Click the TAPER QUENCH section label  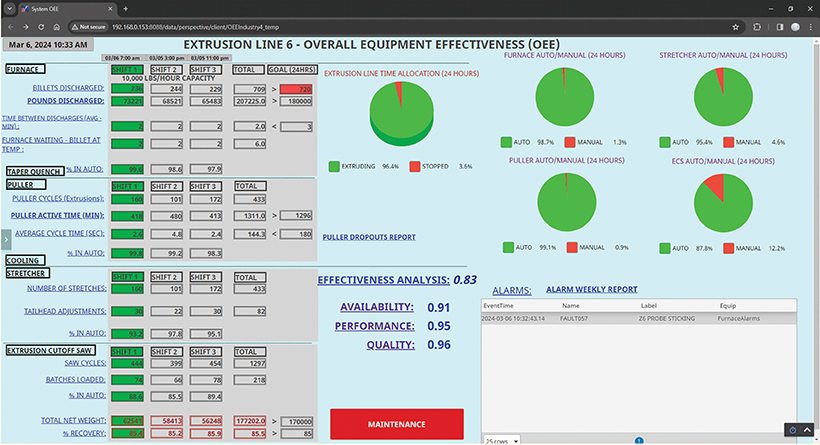pyautogui.click(x=35, y=171)
